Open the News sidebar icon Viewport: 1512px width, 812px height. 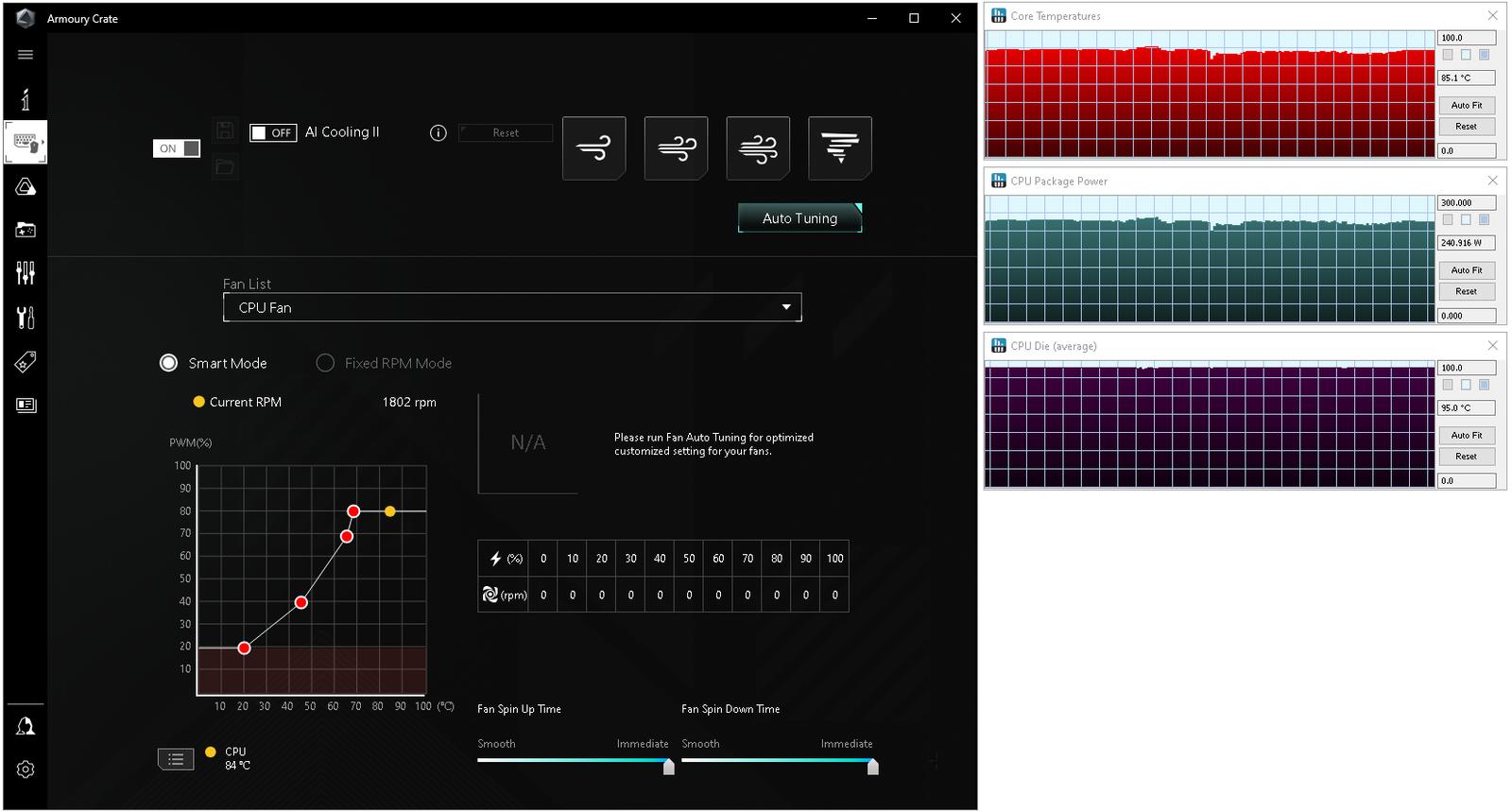click(x=26, y=405)
